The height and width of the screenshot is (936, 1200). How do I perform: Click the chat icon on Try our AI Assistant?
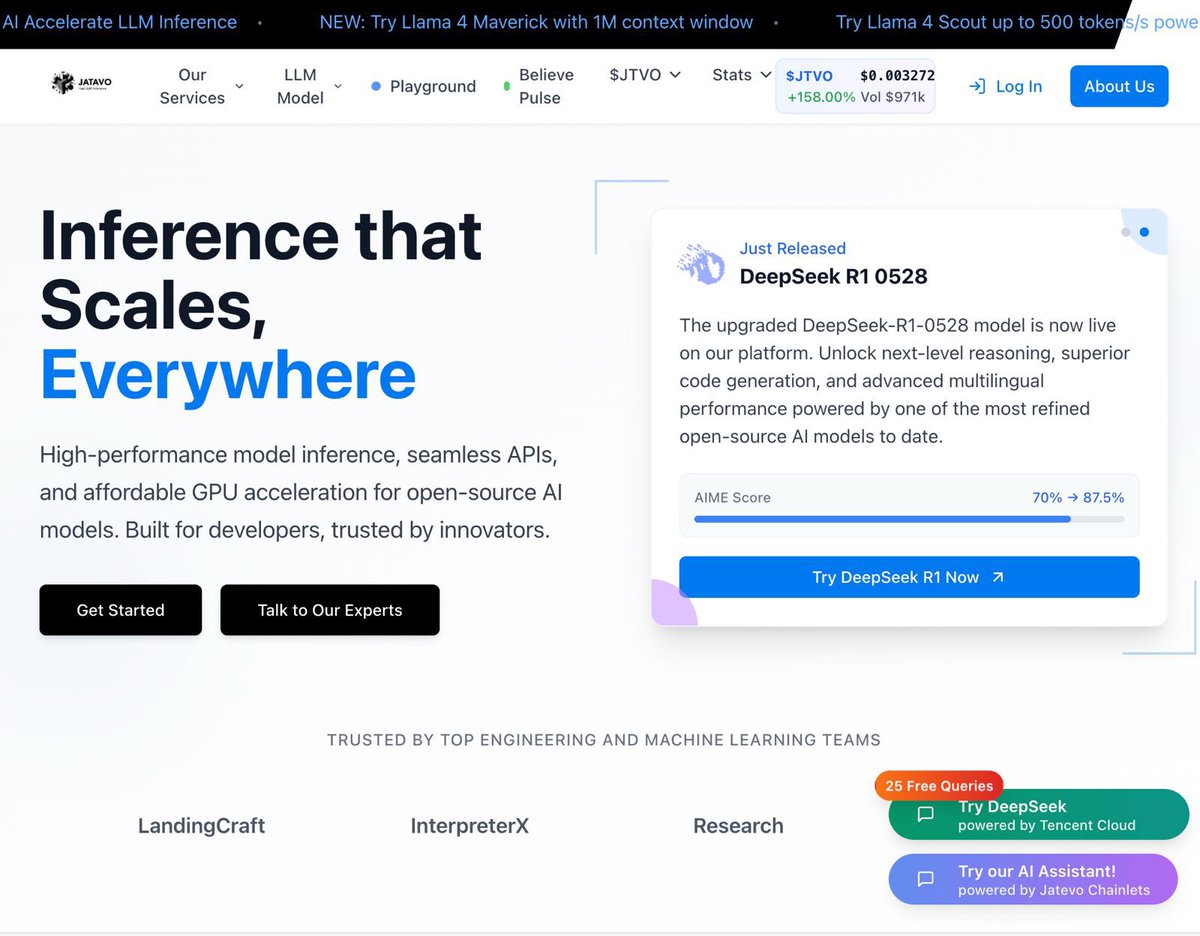click(x=925, y=879)
